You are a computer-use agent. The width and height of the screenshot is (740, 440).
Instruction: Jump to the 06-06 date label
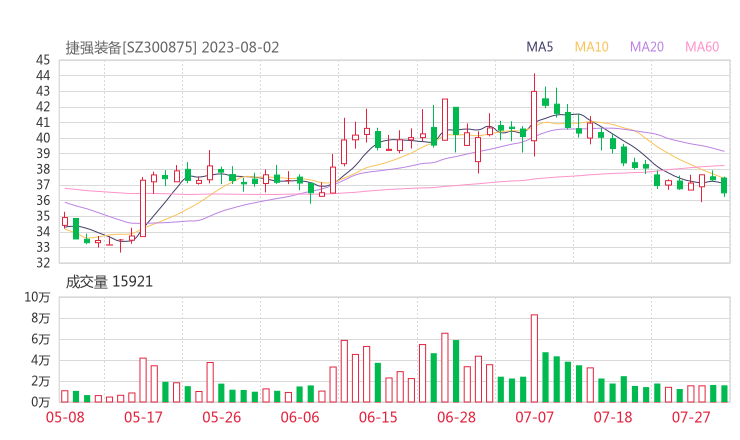299,417
